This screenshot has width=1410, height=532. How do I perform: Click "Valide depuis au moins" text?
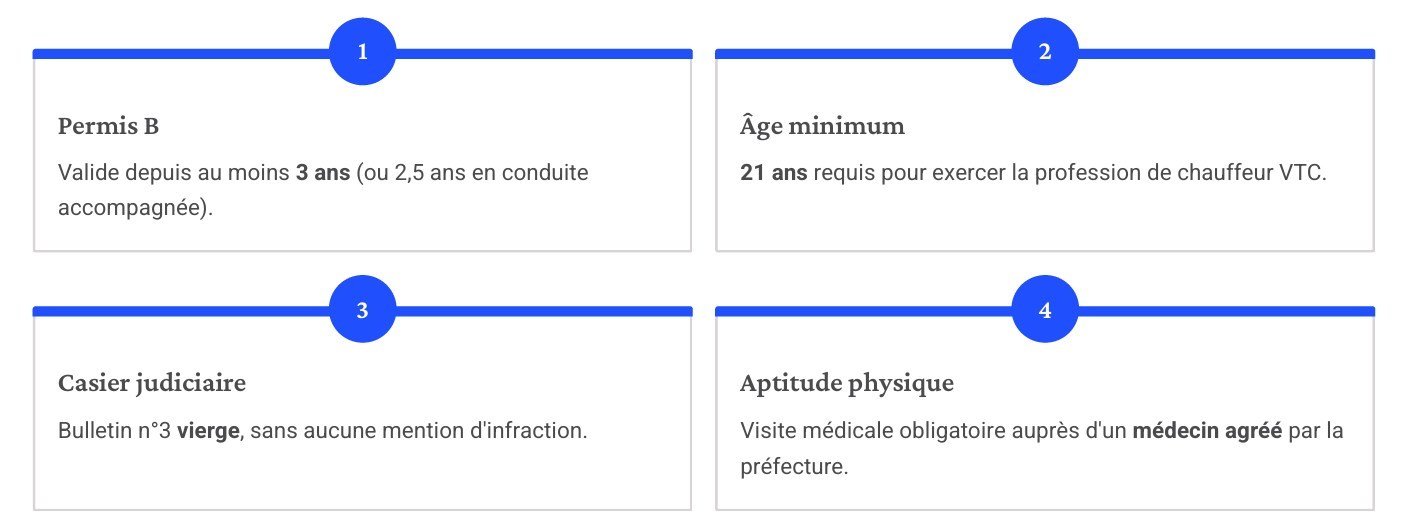click(174, 172)
